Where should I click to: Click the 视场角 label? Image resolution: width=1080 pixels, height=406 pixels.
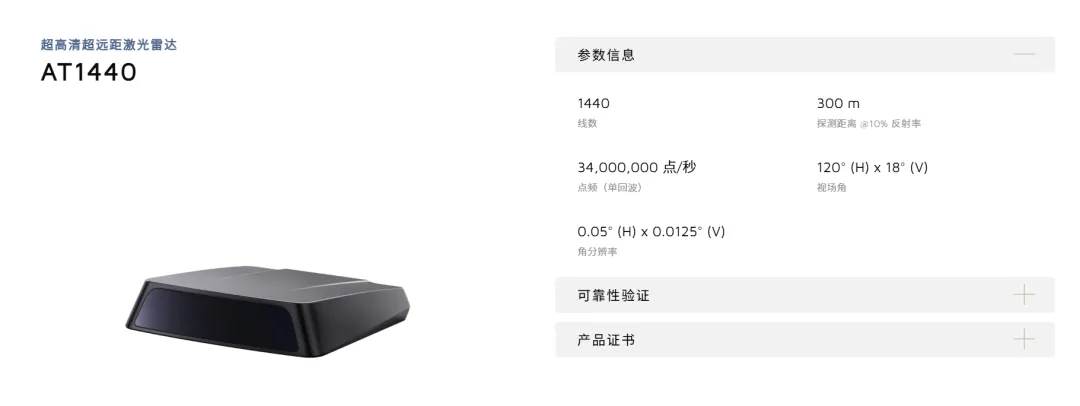[x=831, y=187]
